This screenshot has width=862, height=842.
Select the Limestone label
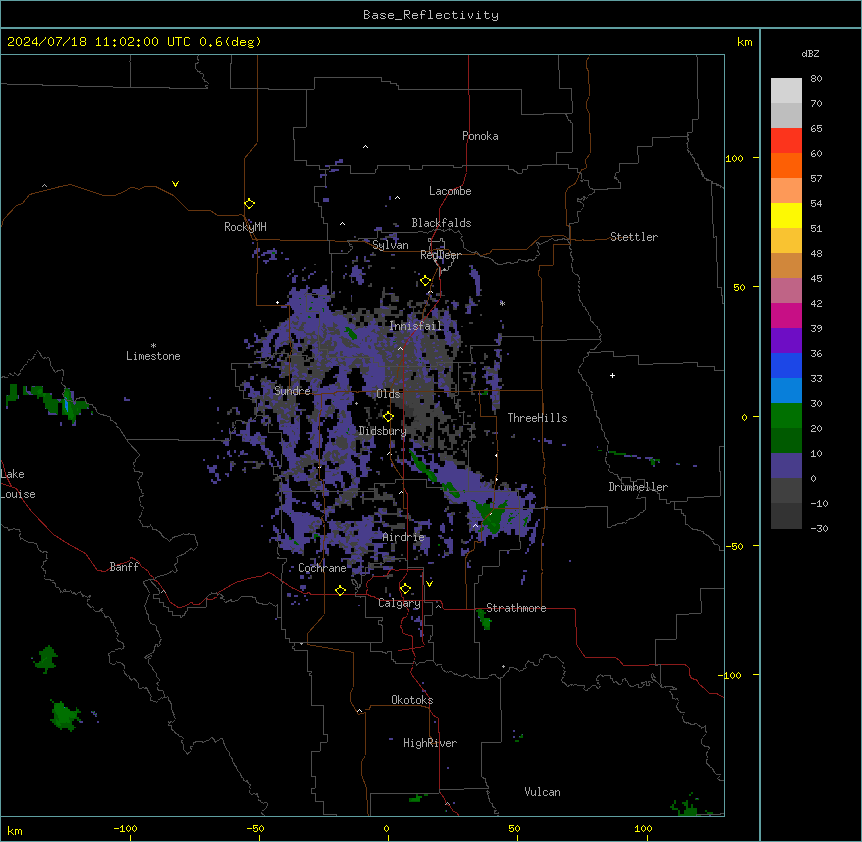click(x=153, y=356)
